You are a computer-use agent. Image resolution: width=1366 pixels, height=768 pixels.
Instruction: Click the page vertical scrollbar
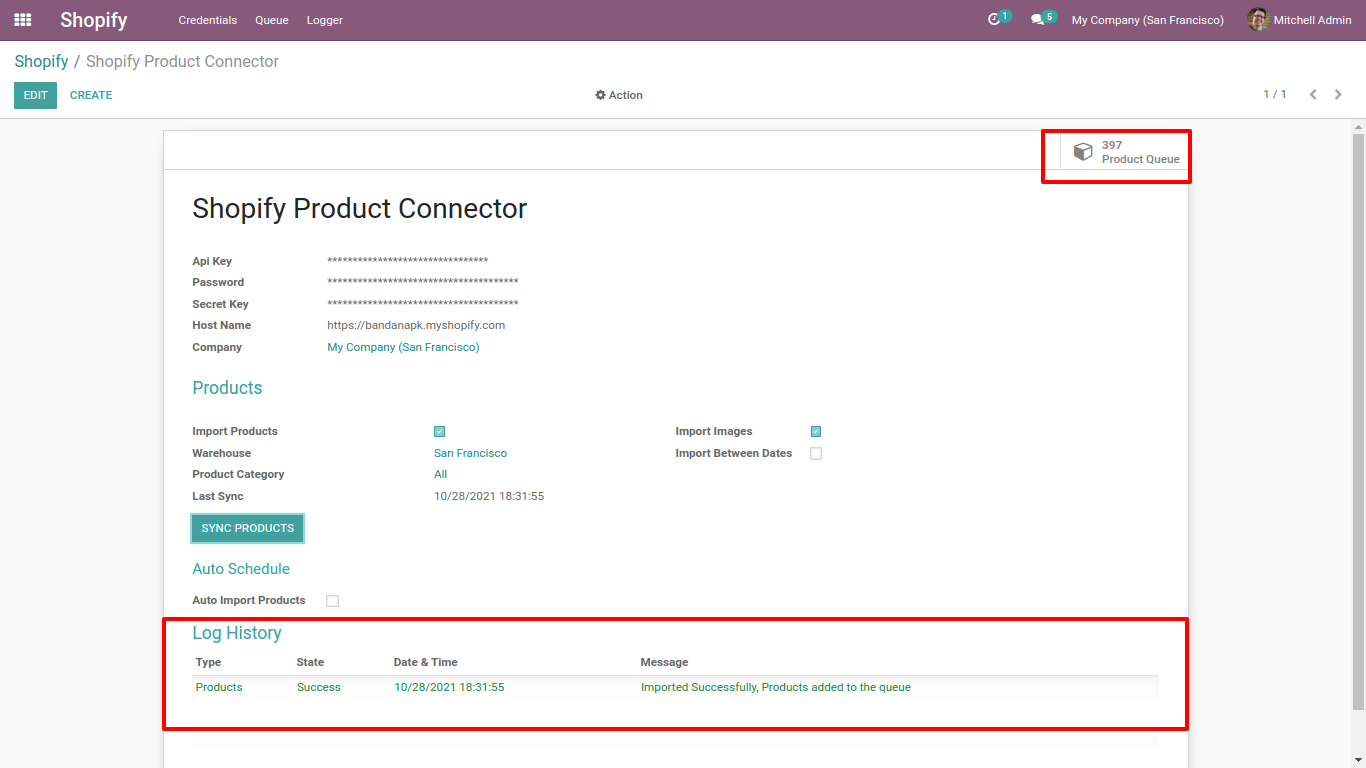tap(1358, 420)
